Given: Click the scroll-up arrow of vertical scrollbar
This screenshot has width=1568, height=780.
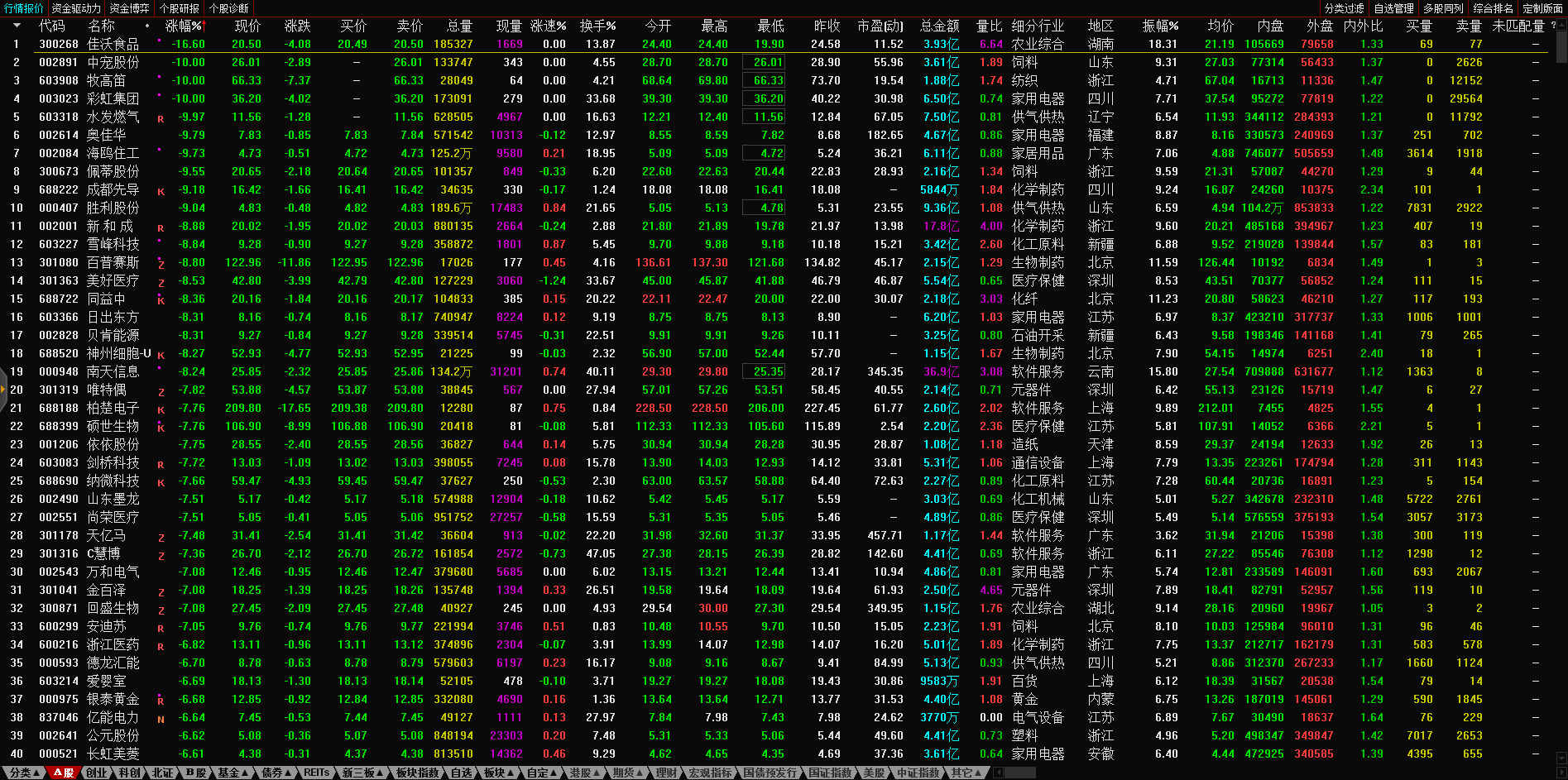Looking at the screenshot, I should point(1561,24).
